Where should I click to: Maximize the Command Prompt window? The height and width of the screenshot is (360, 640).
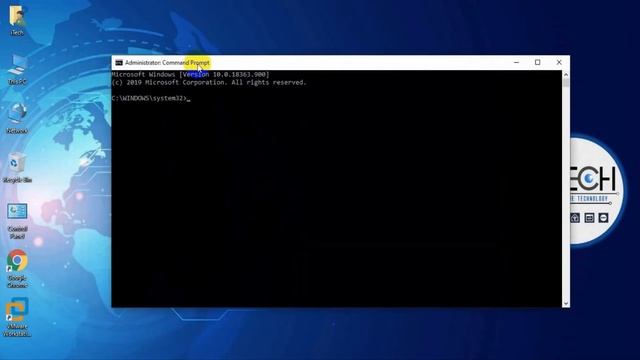[538, 62]
